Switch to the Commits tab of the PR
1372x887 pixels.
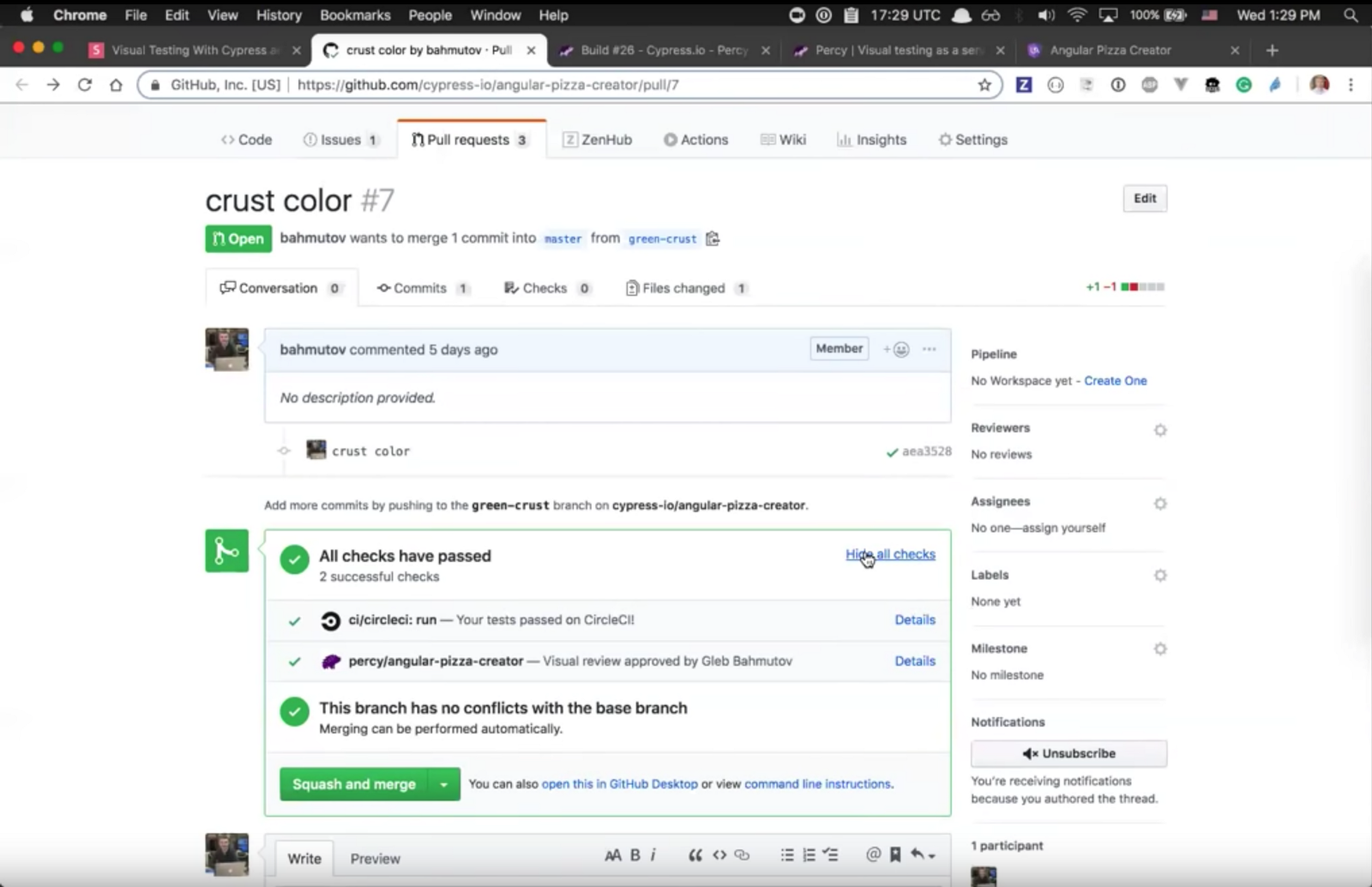(424, 288)
